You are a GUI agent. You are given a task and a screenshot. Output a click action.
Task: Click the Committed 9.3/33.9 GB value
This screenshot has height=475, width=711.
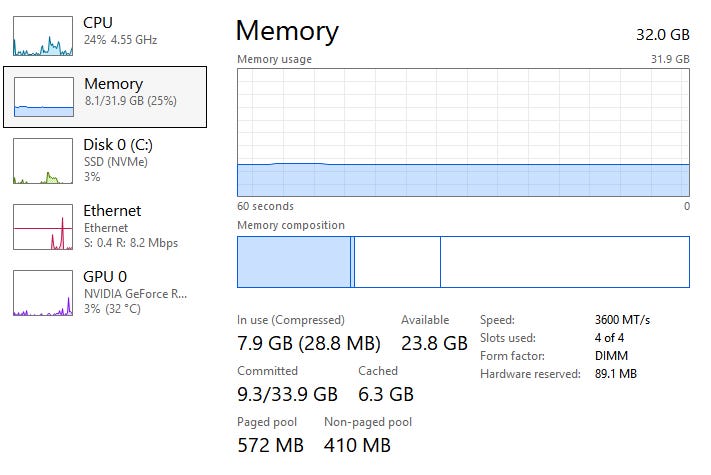(287, 394)
